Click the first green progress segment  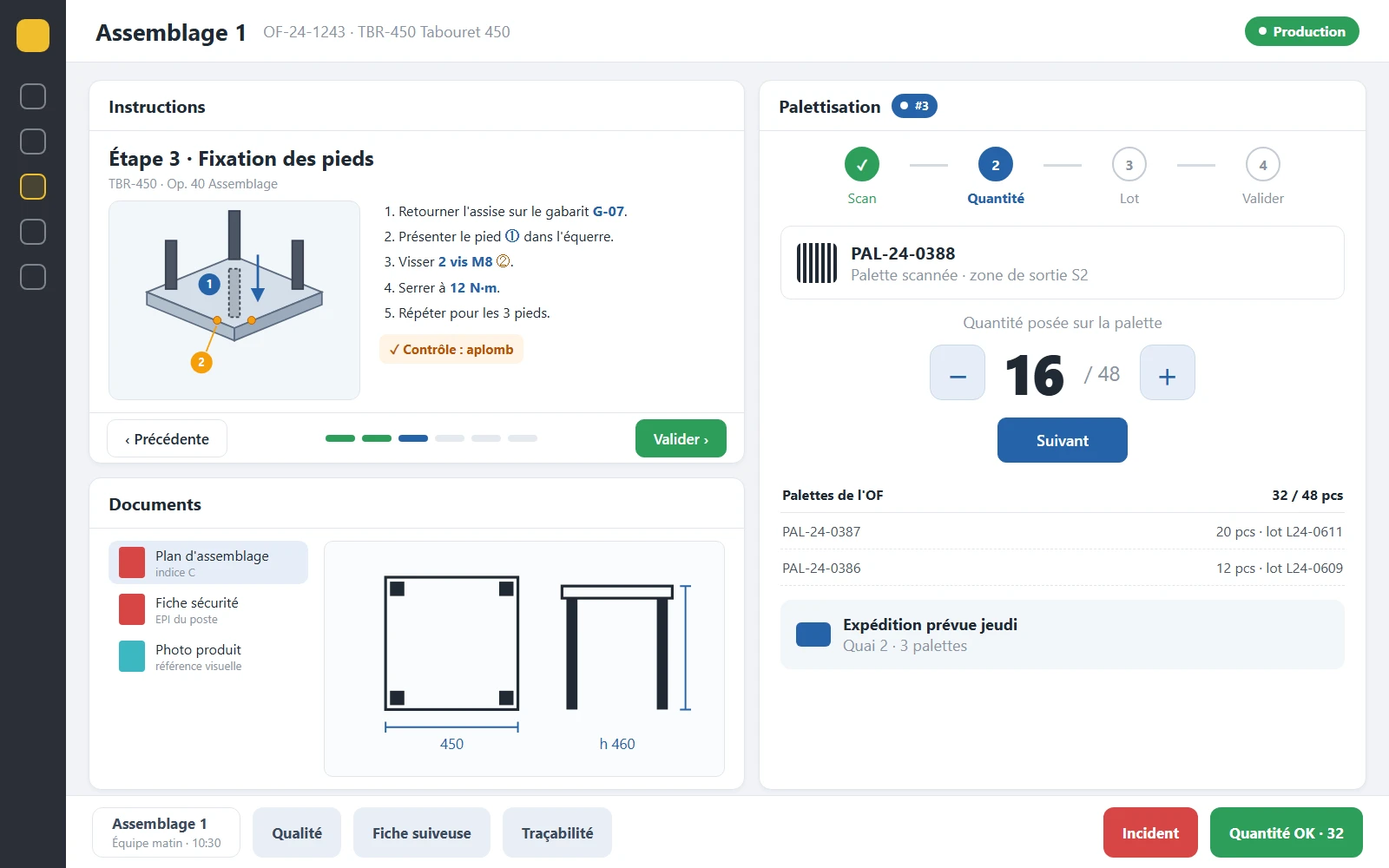point(340,438)
